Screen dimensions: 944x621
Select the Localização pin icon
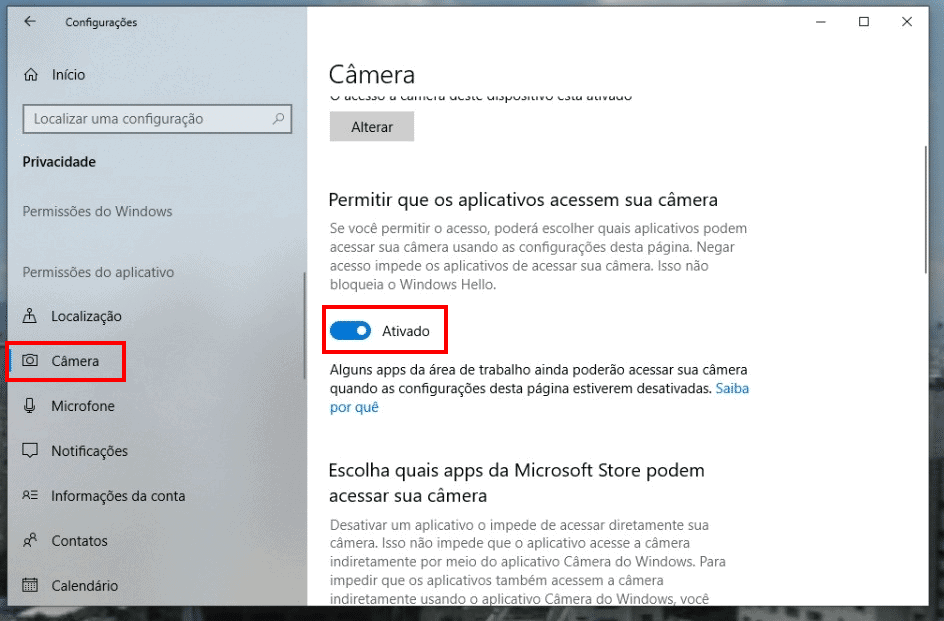click(30, 316)
